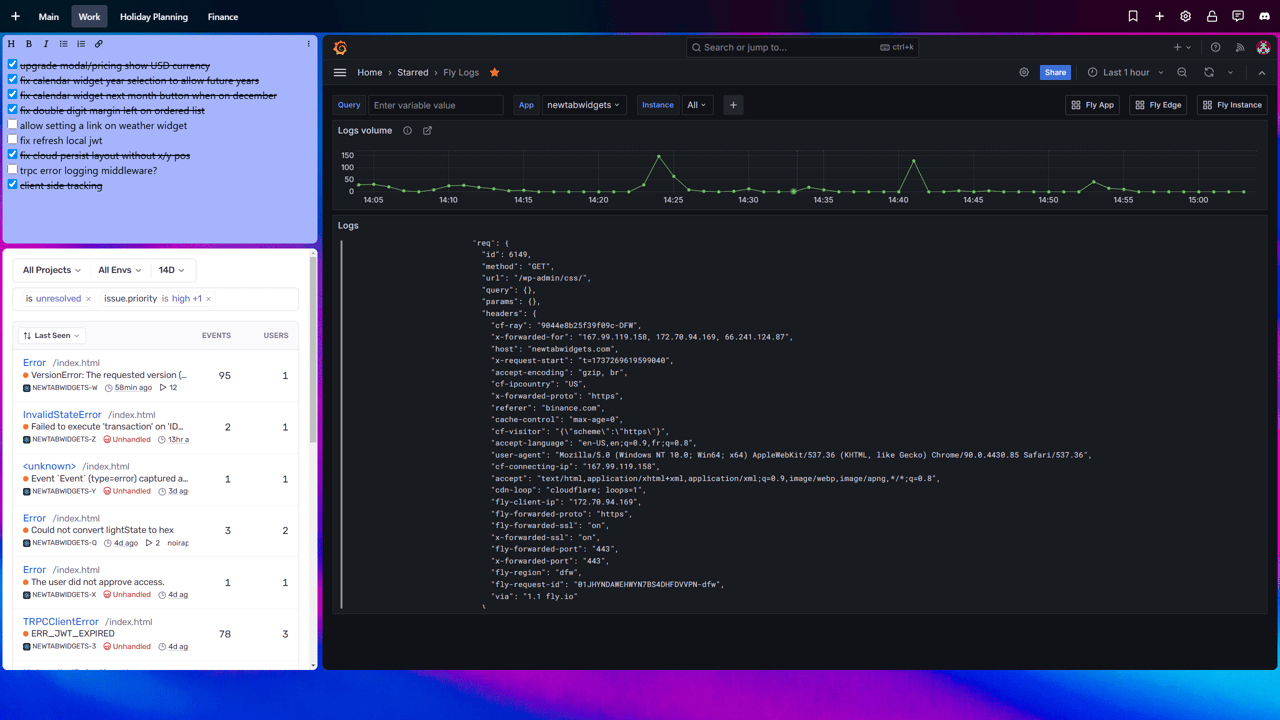
Task: Open the All Projects dropdown
Action: pyautogui.click(x=52, y=270)
